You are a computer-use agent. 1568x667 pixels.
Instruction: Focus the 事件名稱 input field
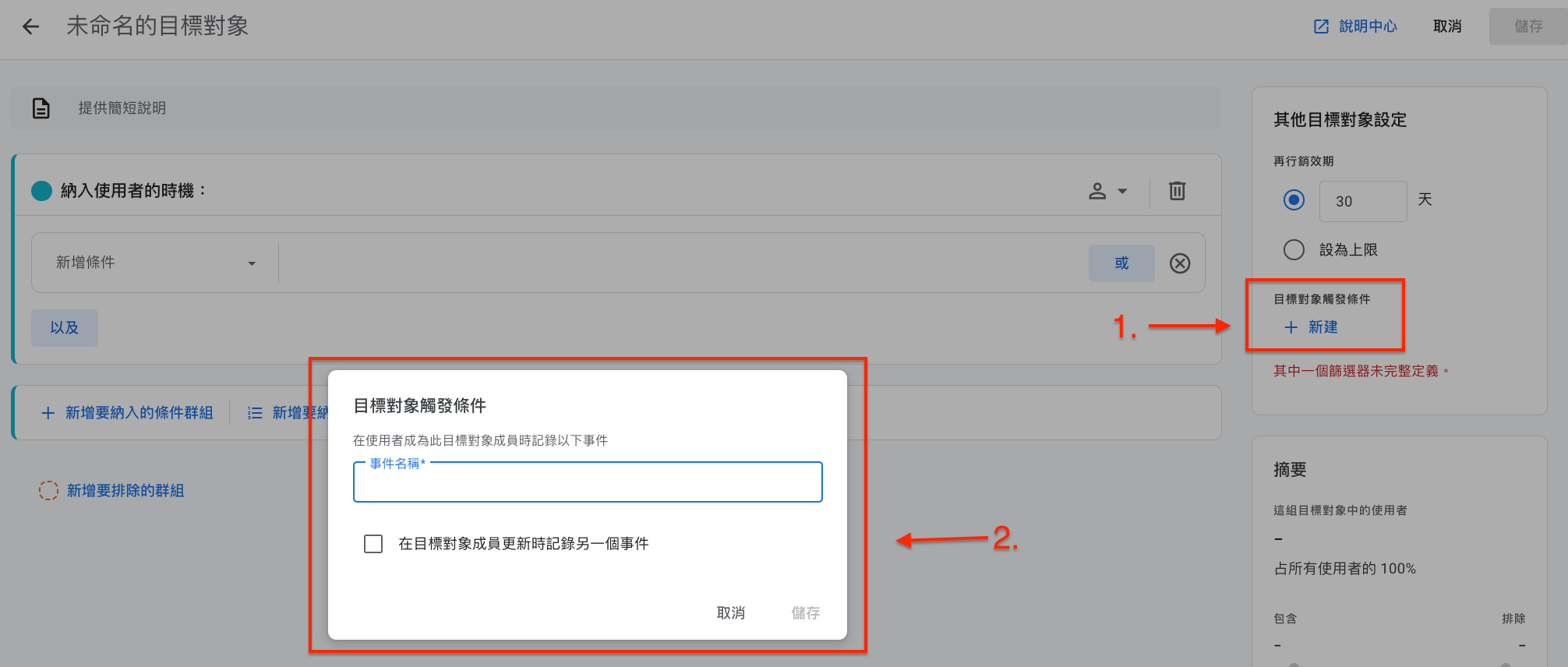[x=588, y=482]
